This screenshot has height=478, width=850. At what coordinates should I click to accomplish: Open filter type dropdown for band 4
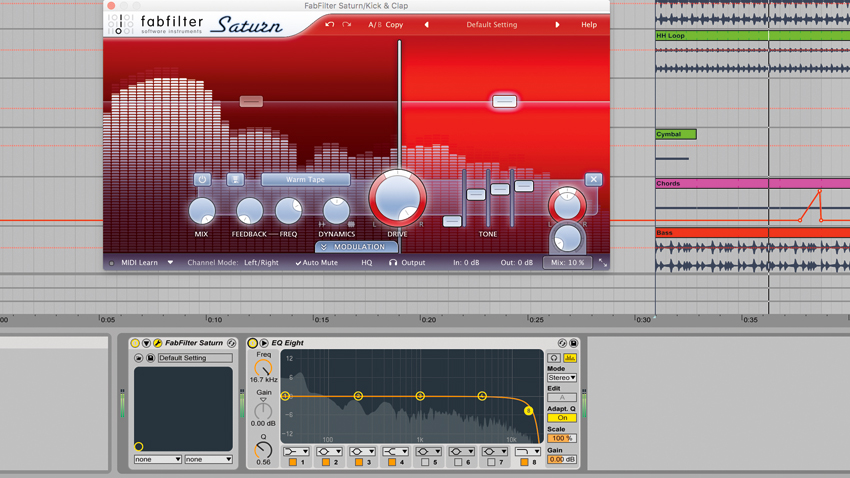pyautogui.click(x=395, y=451)
